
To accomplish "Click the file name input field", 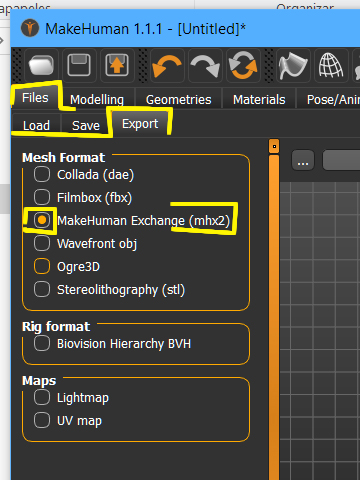I will click(x=341, y=160).
